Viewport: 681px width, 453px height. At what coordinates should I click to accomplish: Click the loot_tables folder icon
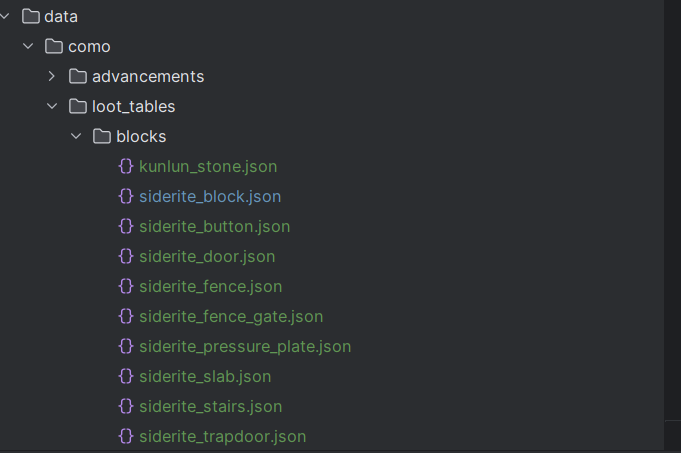click(78, 106)
